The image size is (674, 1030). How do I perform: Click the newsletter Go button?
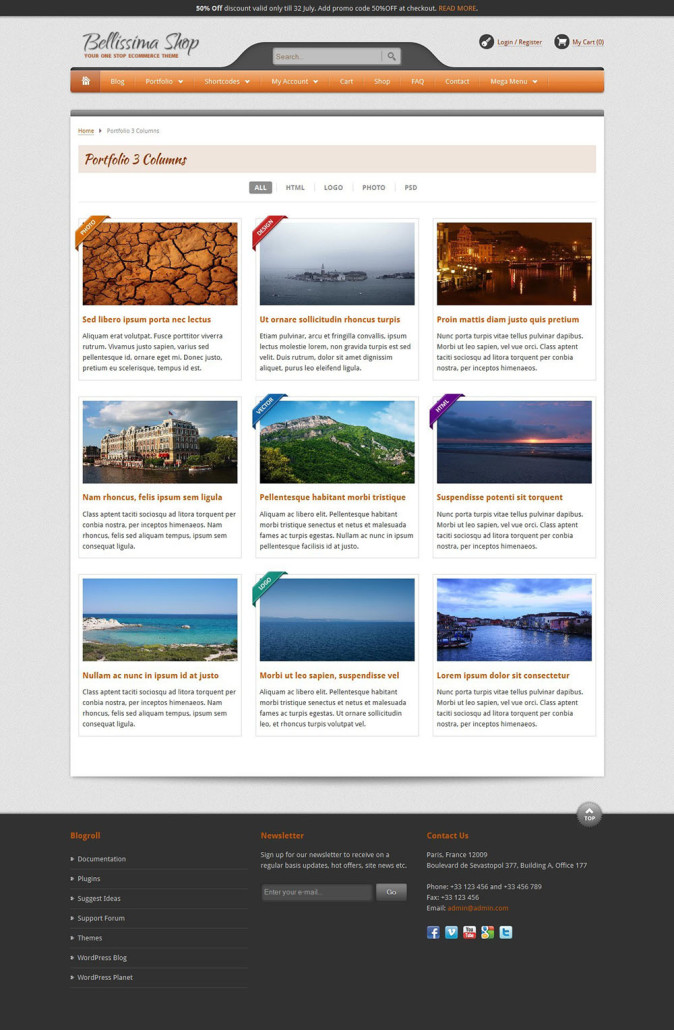[392, 892]
